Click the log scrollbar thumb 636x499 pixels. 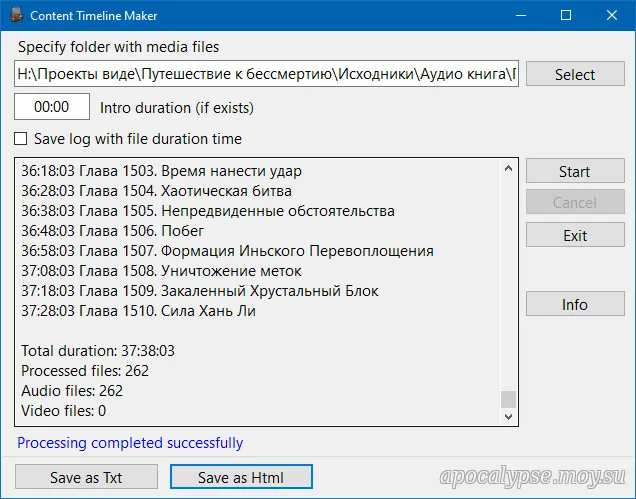coord(508,398)
